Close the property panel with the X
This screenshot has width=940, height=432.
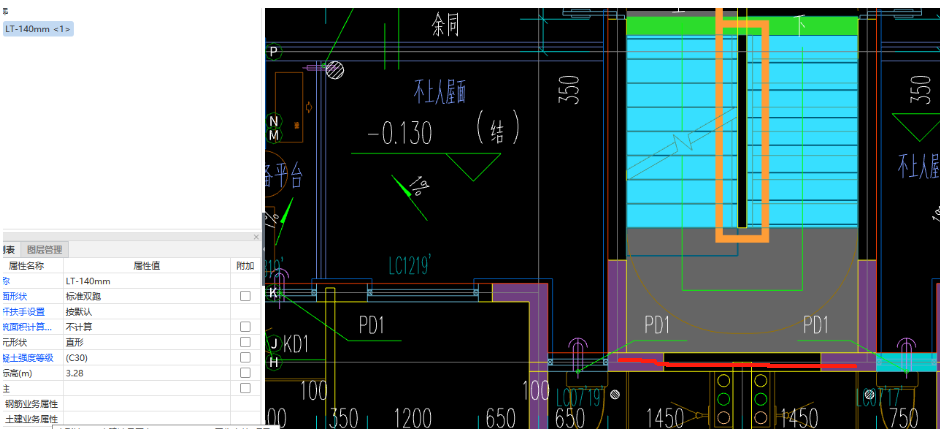click(256, 237)
